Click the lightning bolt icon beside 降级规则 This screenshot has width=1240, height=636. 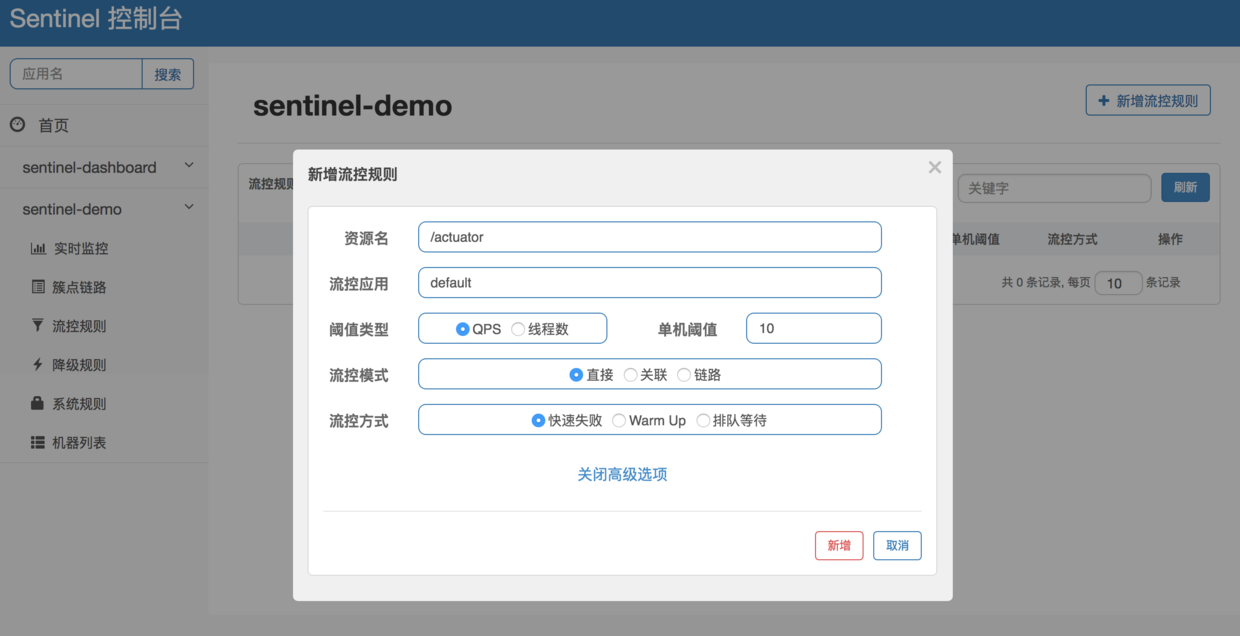click(x=38, y=365)
